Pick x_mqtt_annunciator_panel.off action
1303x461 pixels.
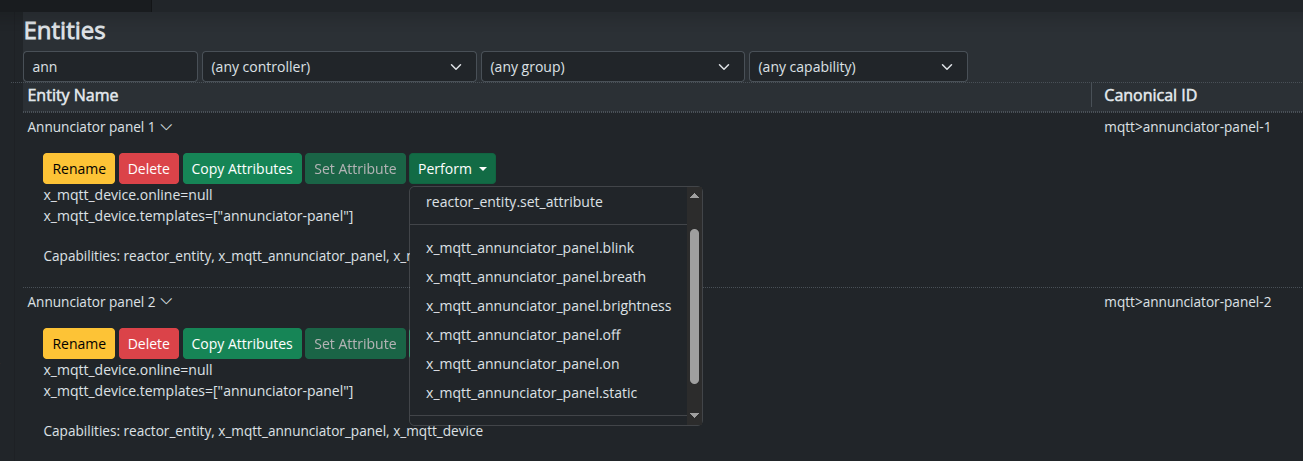pos(523,335)
